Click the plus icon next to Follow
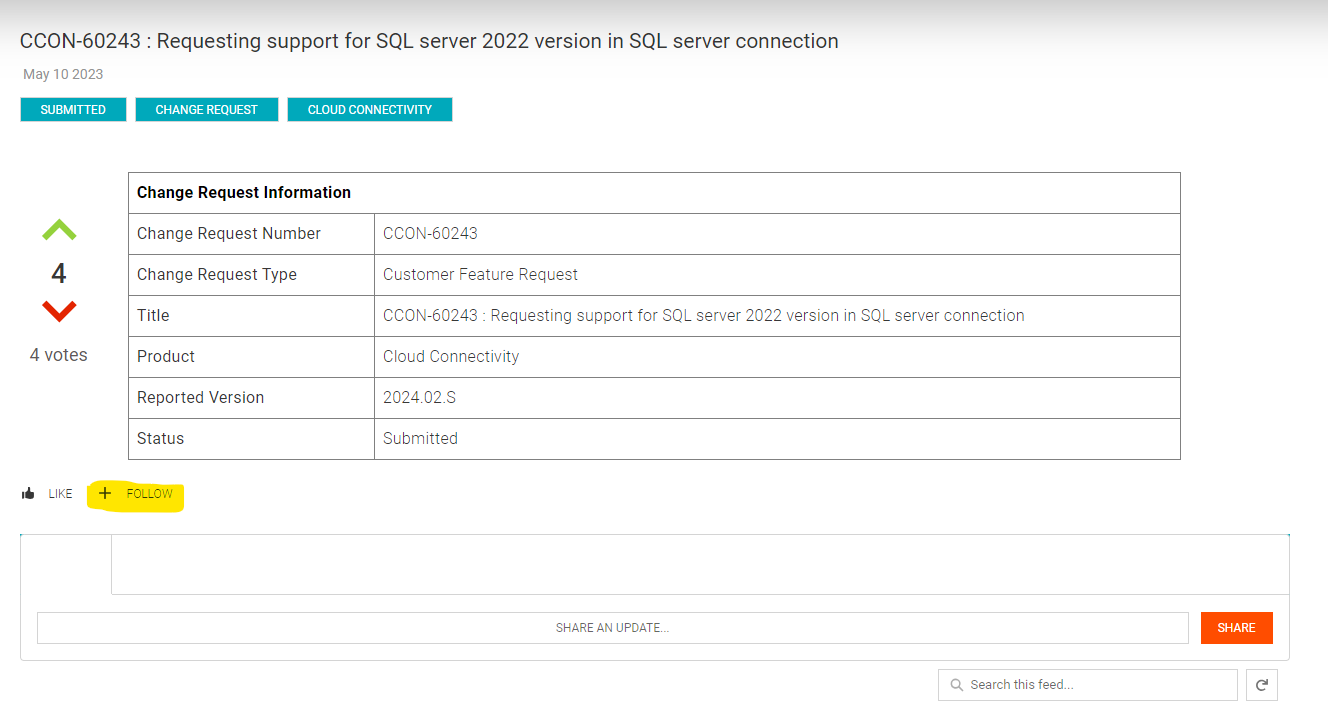This screenshot has height=713, width=1328. coord(105,493)
